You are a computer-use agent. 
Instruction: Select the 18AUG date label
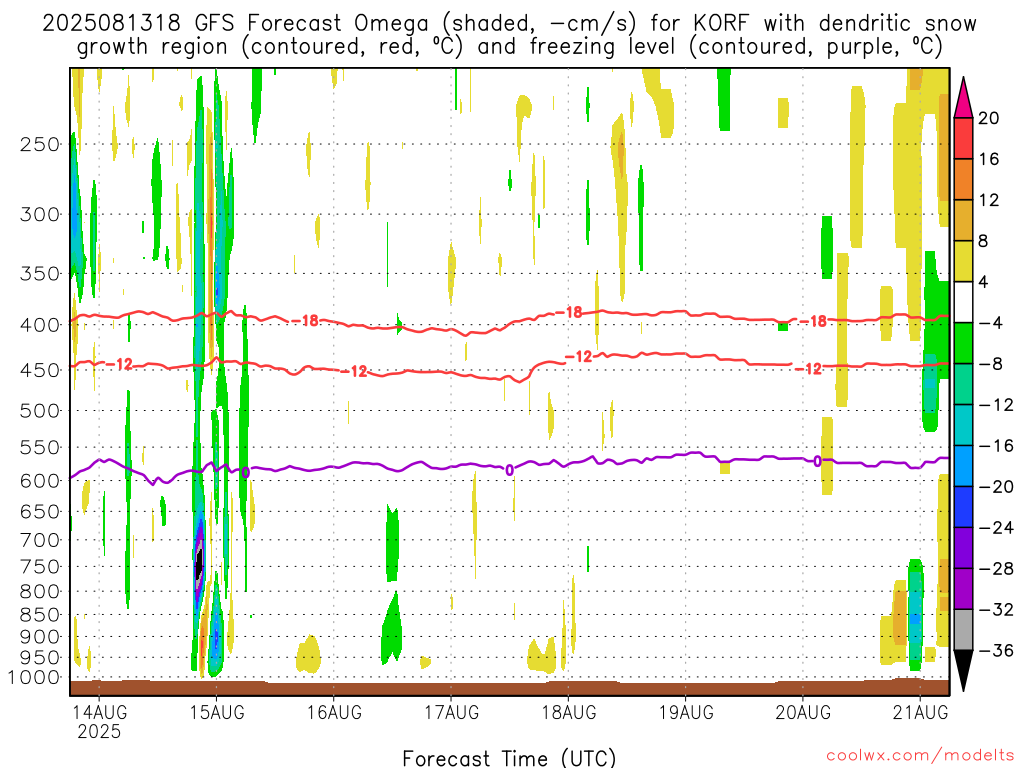point(569,712)
